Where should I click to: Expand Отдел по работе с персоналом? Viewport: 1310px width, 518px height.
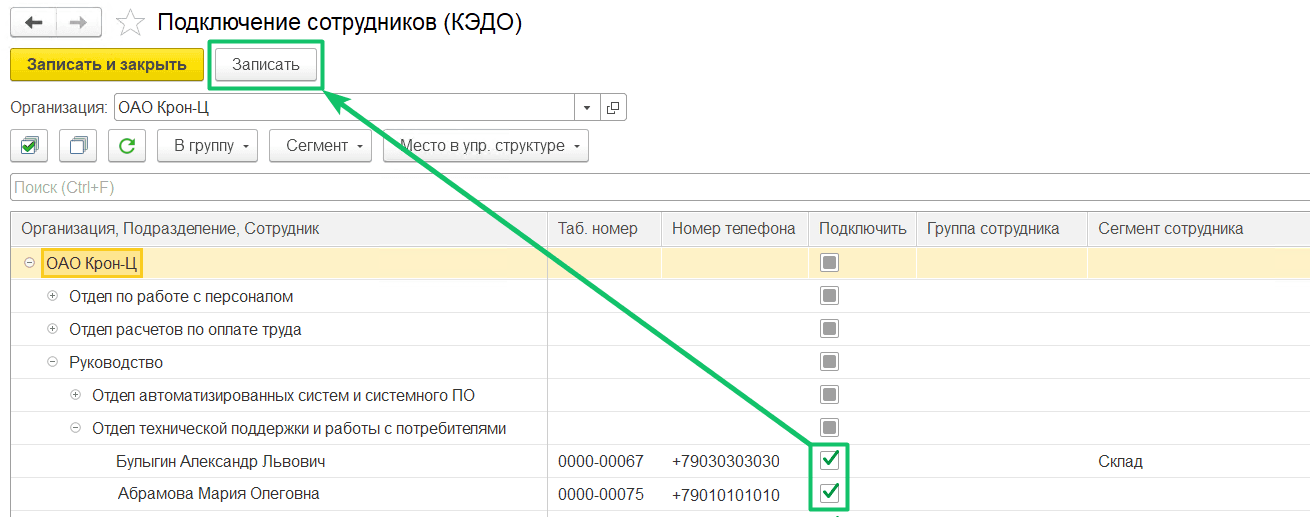52,297
